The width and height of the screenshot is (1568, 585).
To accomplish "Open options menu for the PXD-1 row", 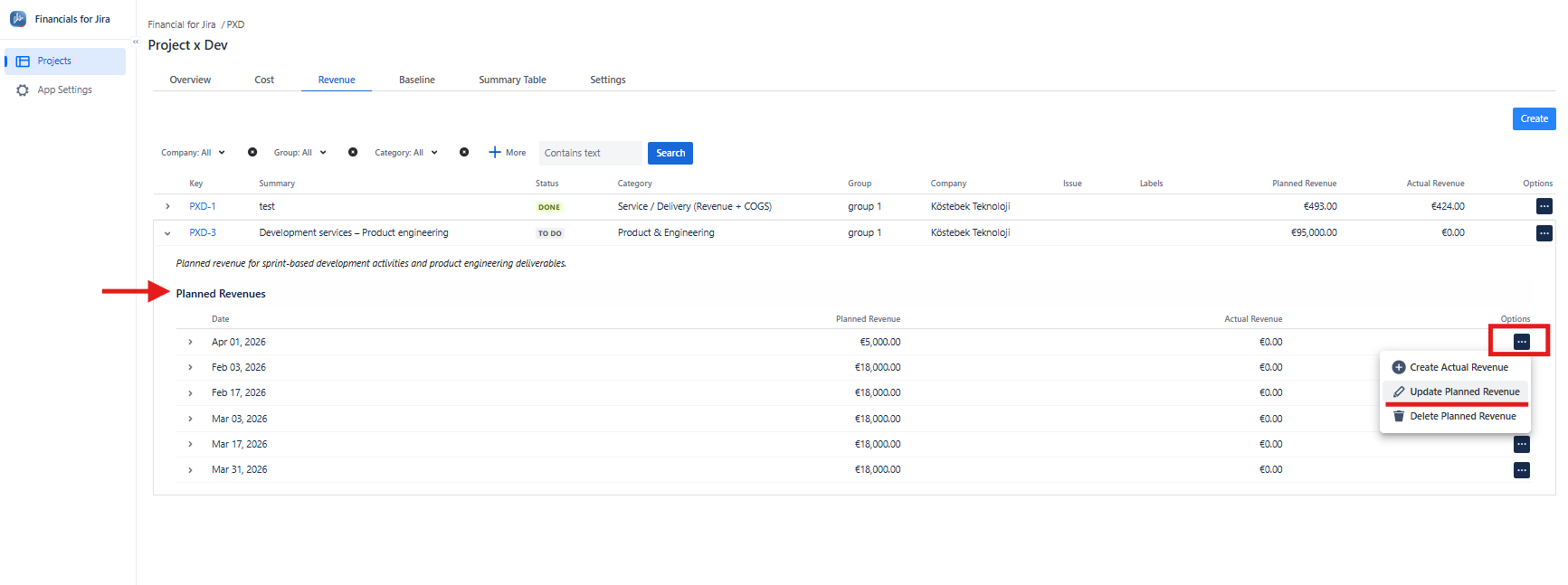I will (1544, 206).
